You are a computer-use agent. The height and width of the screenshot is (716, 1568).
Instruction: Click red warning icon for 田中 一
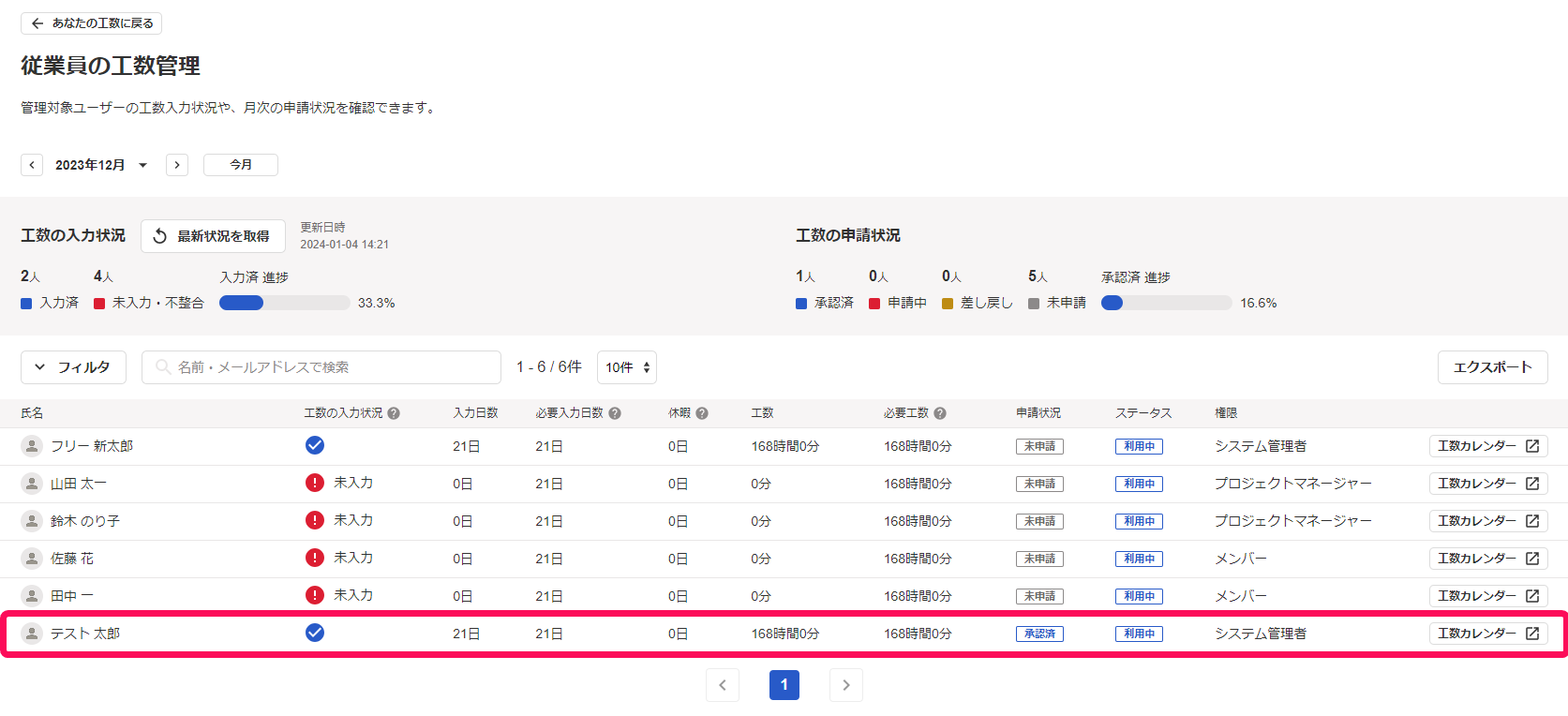(x=315, y=595)
